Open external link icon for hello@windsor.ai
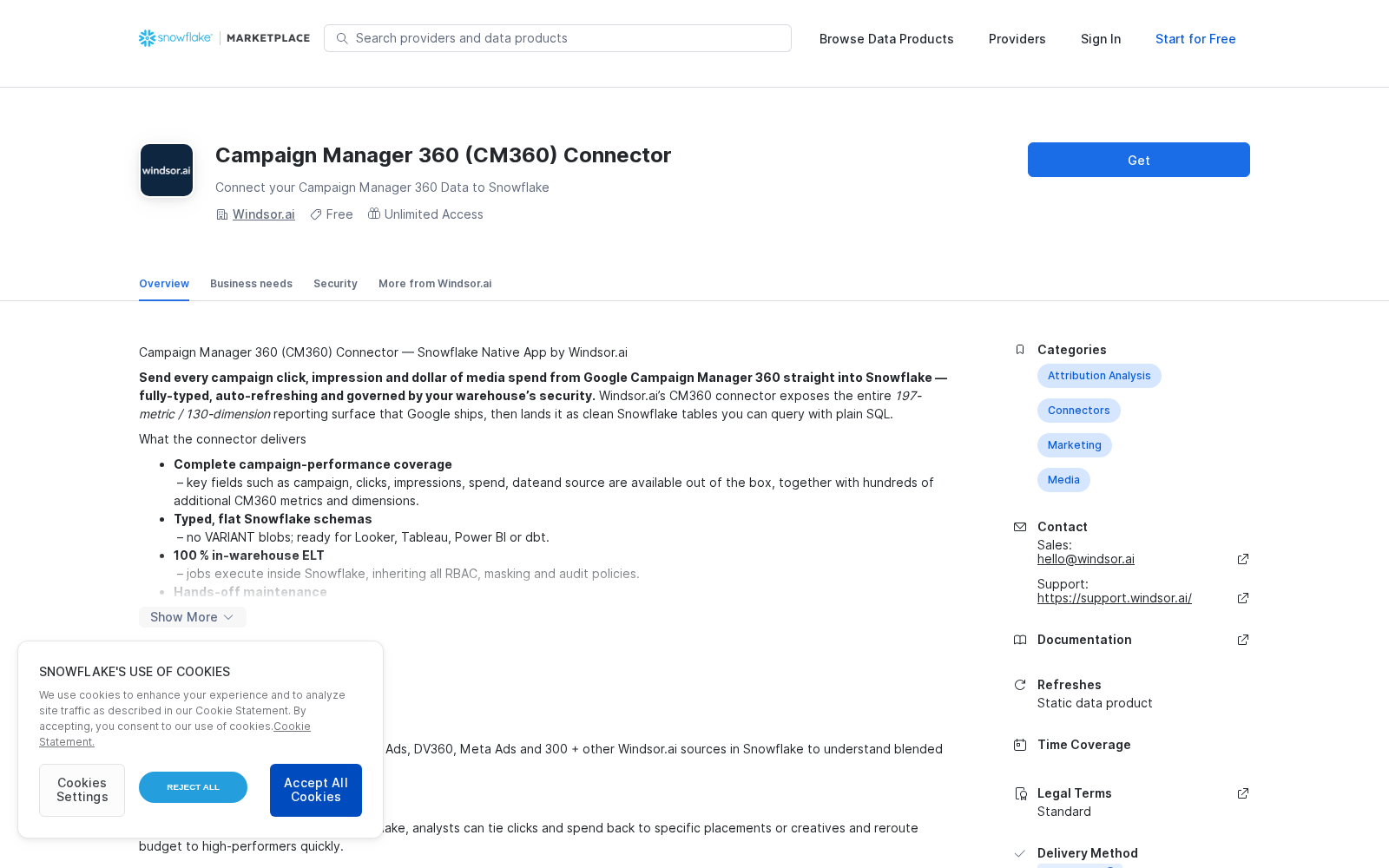1389x868 pixels. tap(1243, 559)
